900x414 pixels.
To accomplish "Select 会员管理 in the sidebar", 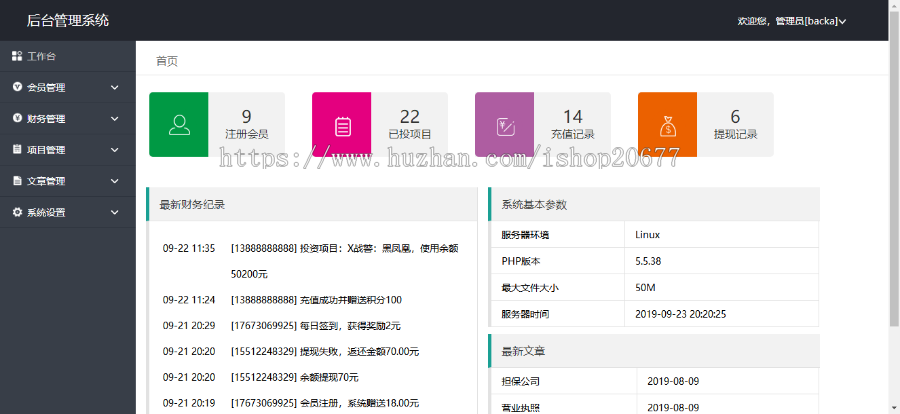I will [x=68, y=87].
